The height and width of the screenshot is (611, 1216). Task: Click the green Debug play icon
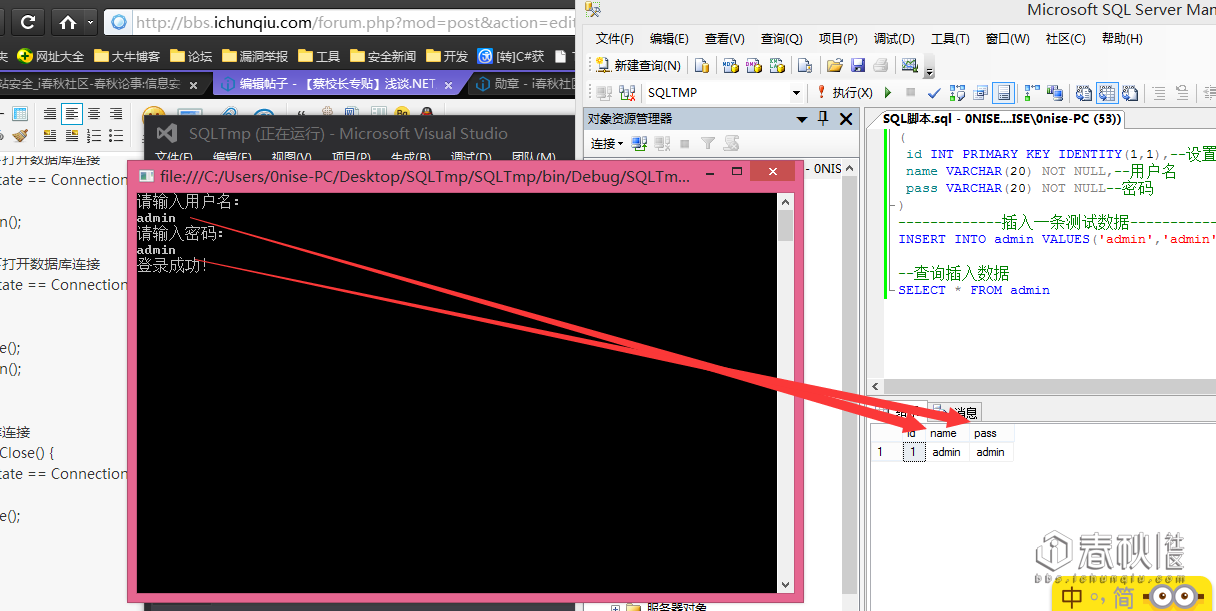click(888, 92)
